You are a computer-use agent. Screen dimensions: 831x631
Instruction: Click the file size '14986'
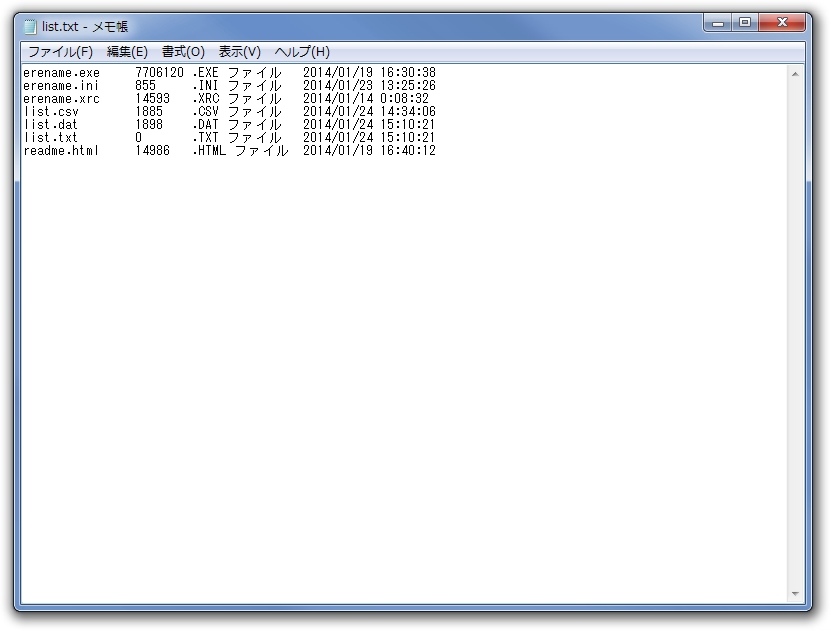pyautogui.click(x=153, y=150)
